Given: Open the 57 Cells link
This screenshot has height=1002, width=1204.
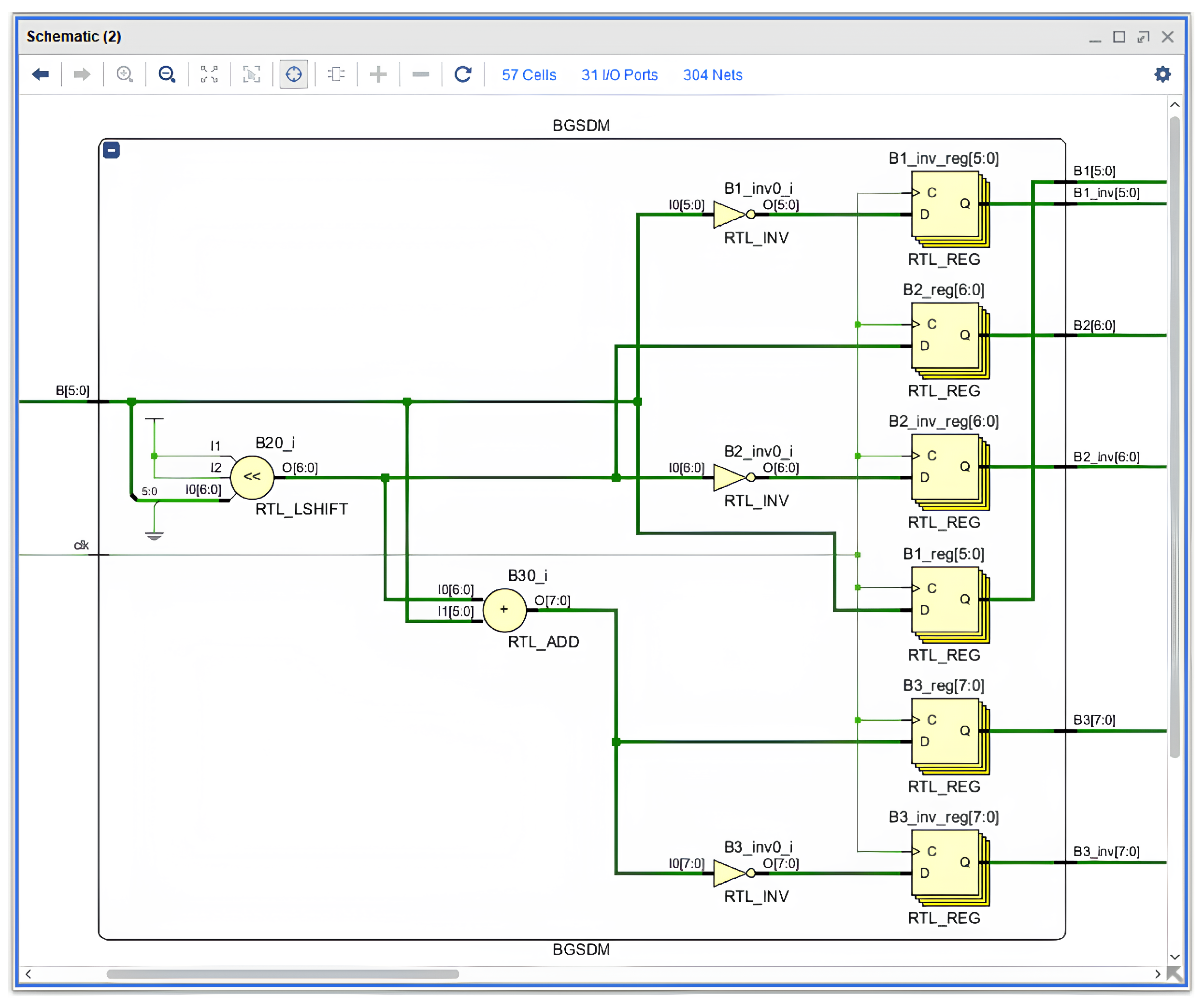Looking at the screenshot, I should (x=529, y=75).
